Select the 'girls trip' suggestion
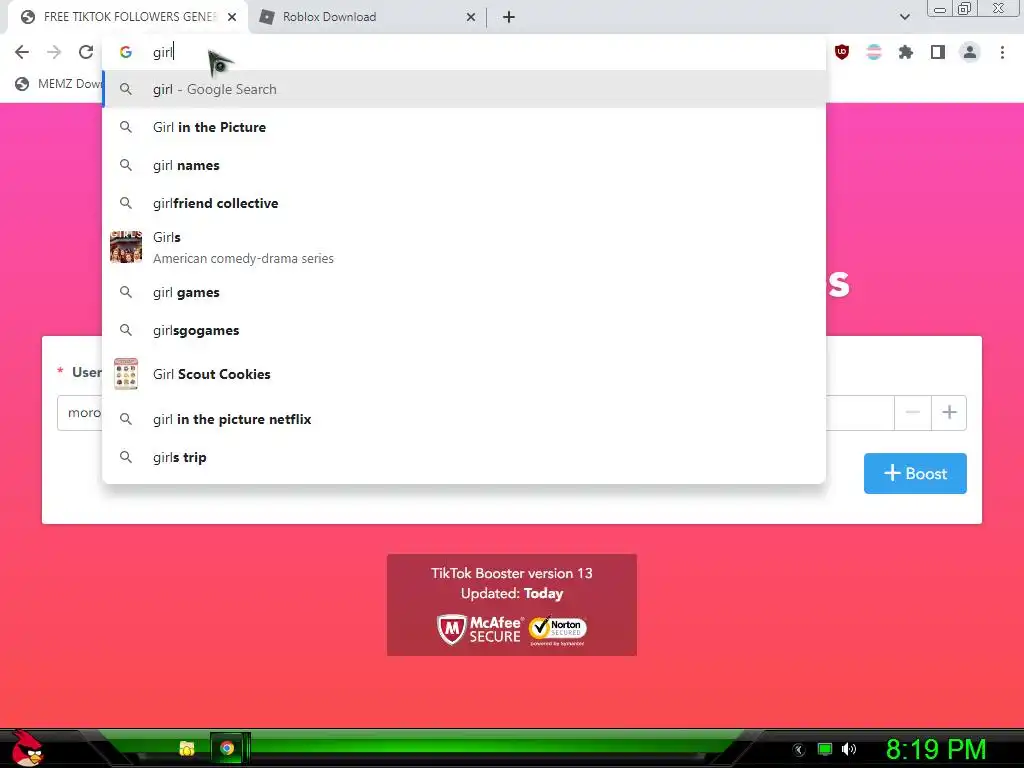 (x=464, y=457)
